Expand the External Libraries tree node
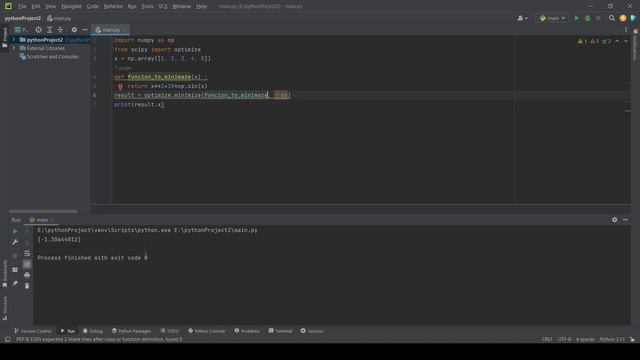The image size is (640, 360). (13, 48)
